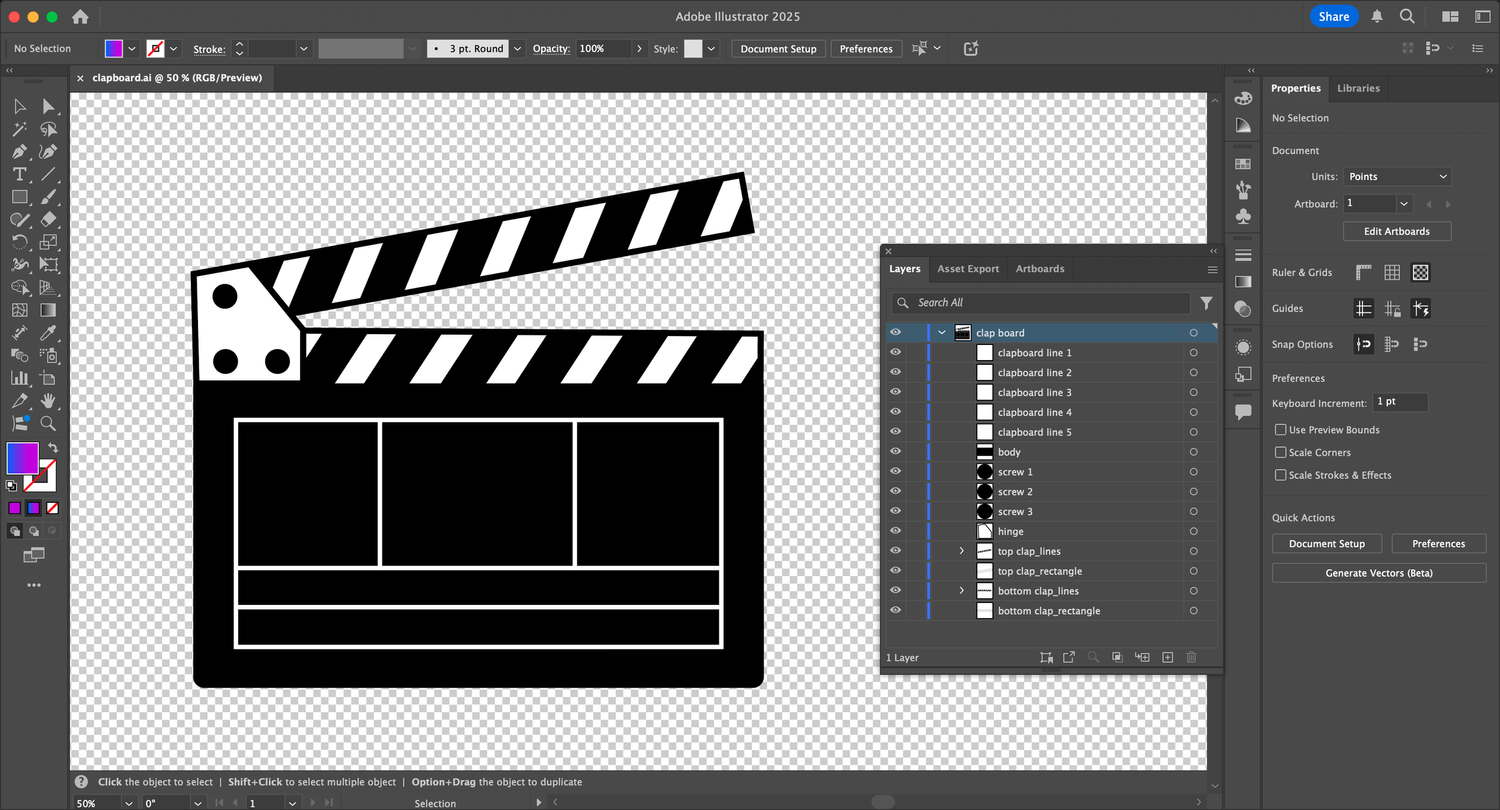
Task: Swap fill and stroke colors
Action: [53, 448]
